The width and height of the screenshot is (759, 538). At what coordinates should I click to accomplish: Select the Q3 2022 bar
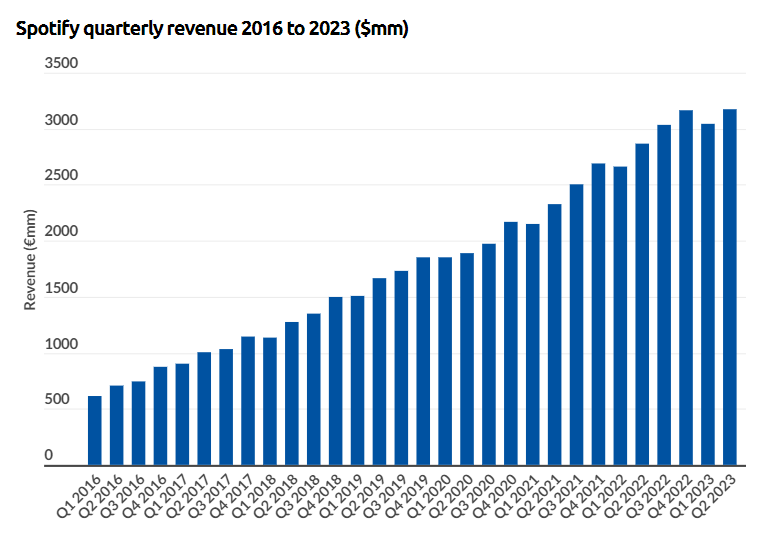[x=664, y=295]
